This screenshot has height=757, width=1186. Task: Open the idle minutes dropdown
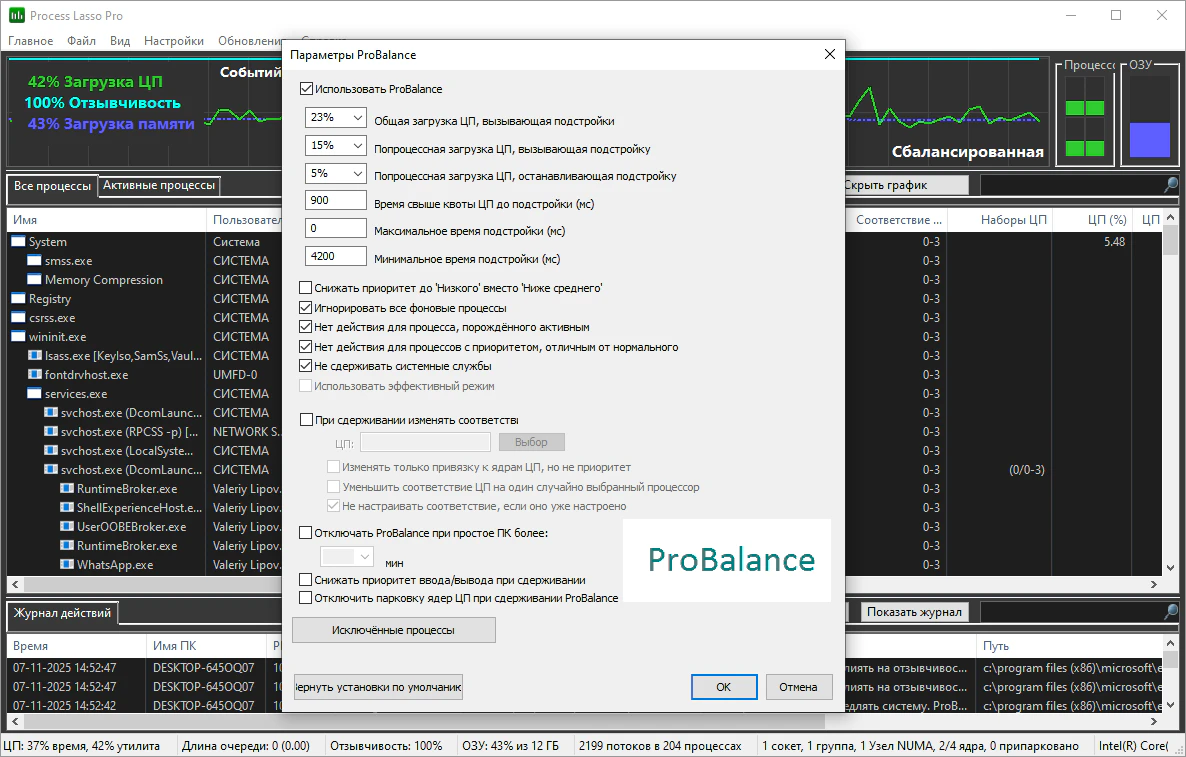(x=347, y=557)
